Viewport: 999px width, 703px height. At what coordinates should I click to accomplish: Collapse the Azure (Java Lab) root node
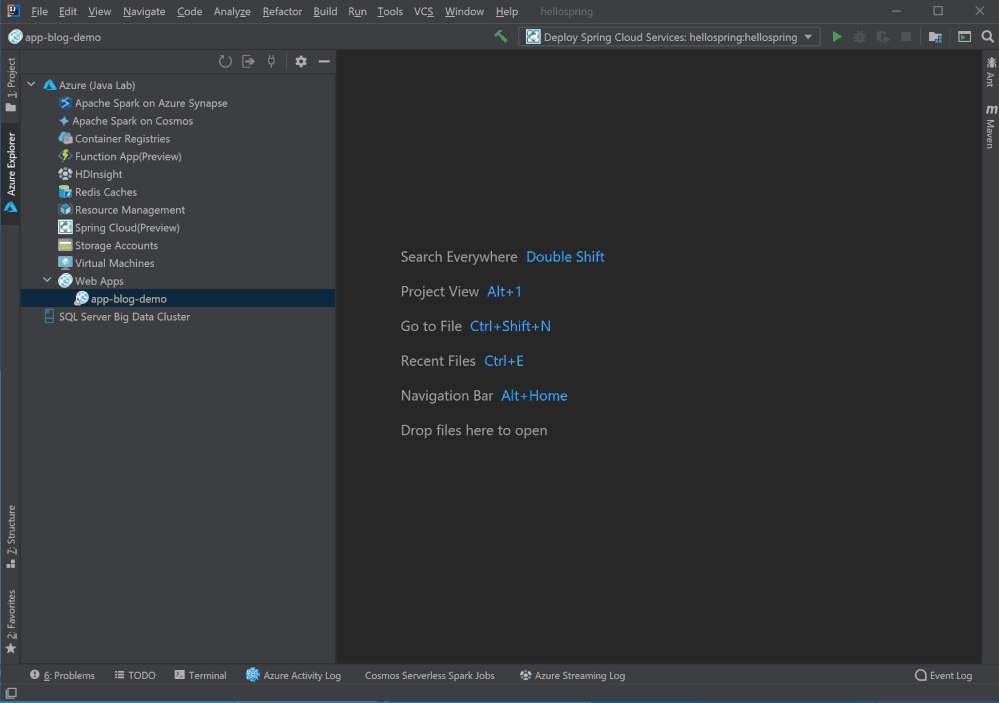tap(31, 85)
